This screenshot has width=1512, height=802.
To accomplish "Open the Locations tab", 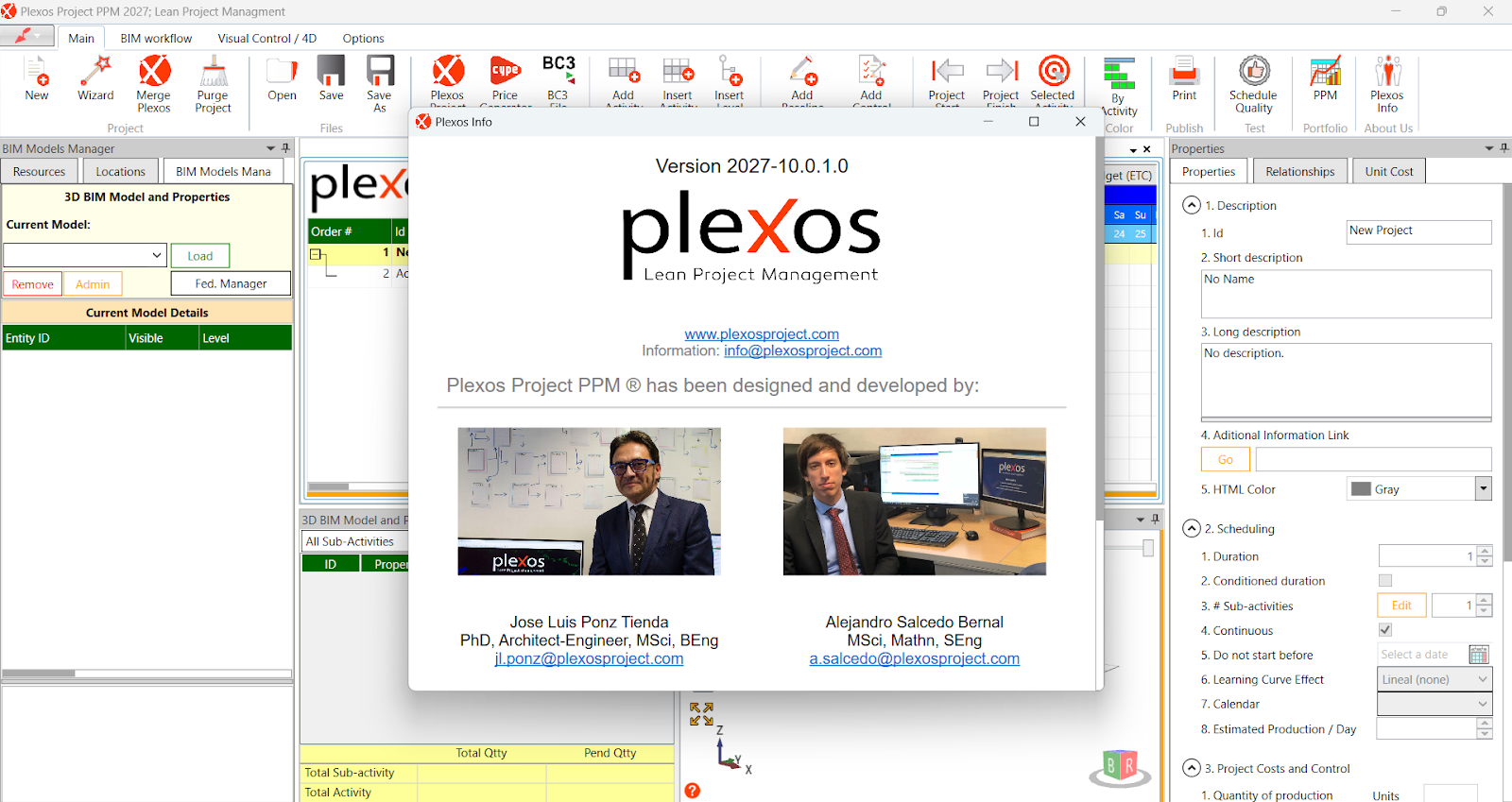I will point(121,171).
